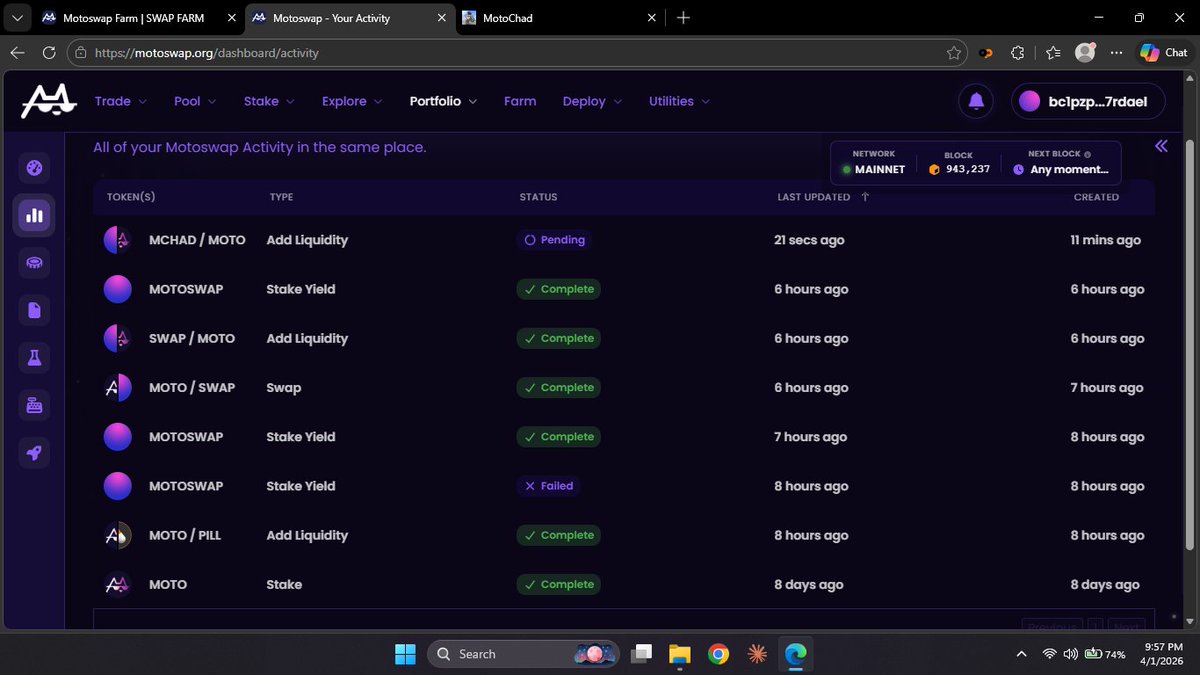Open the dashboard gauge icon in sidebar
The image size is (1200, 675).
[34, 168]
